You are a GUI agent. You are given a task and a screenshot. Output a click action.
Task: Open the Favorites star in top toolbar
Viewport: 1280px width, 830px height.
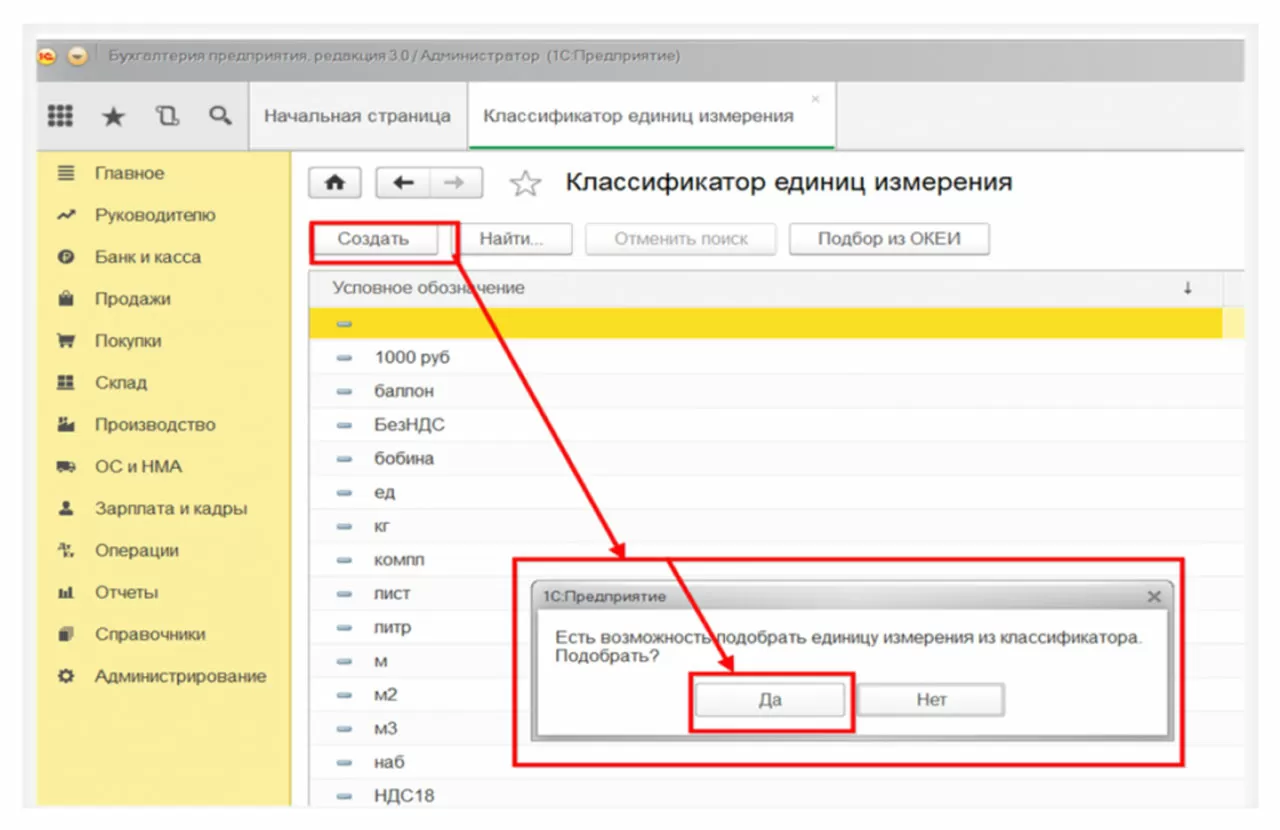pos(114,116)
